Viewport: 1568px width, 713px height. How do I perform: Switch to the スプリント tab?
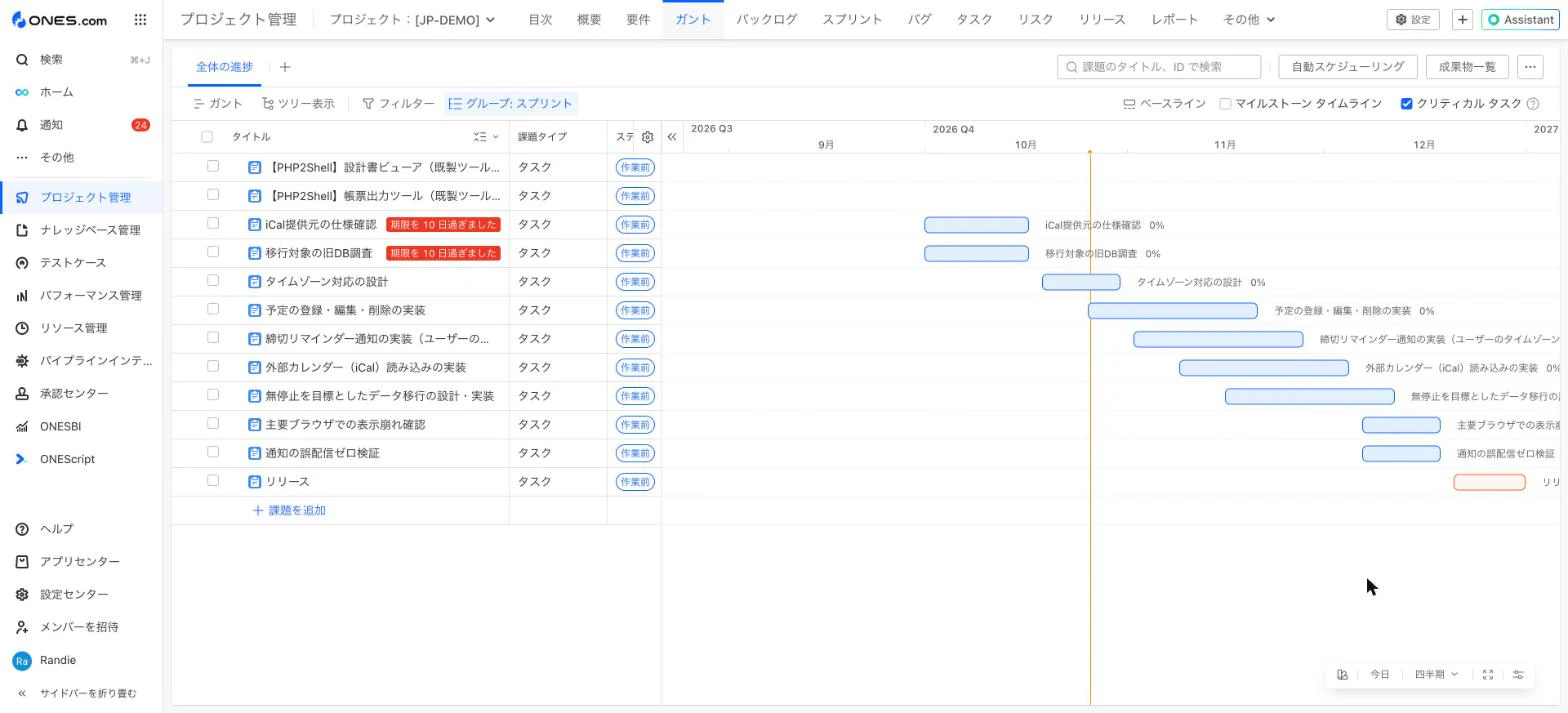(x=852, y=20)
